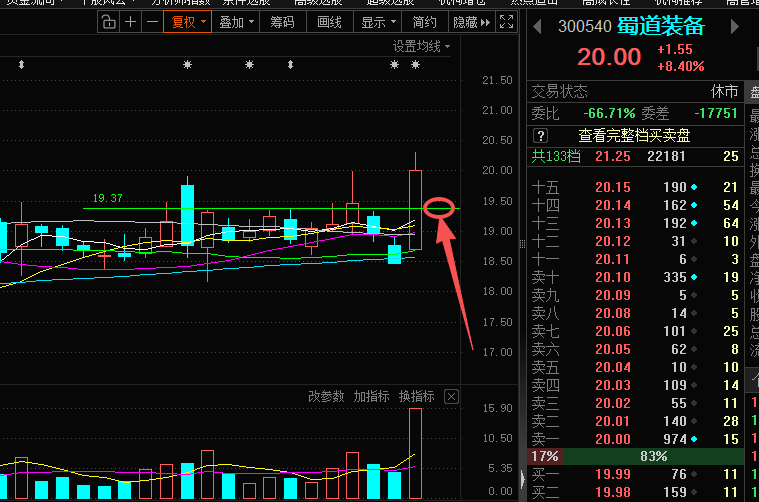Open 设置均线 moving average settings
Image resolution: width=759 pixels, height=502 pixels.
(421, 46)
